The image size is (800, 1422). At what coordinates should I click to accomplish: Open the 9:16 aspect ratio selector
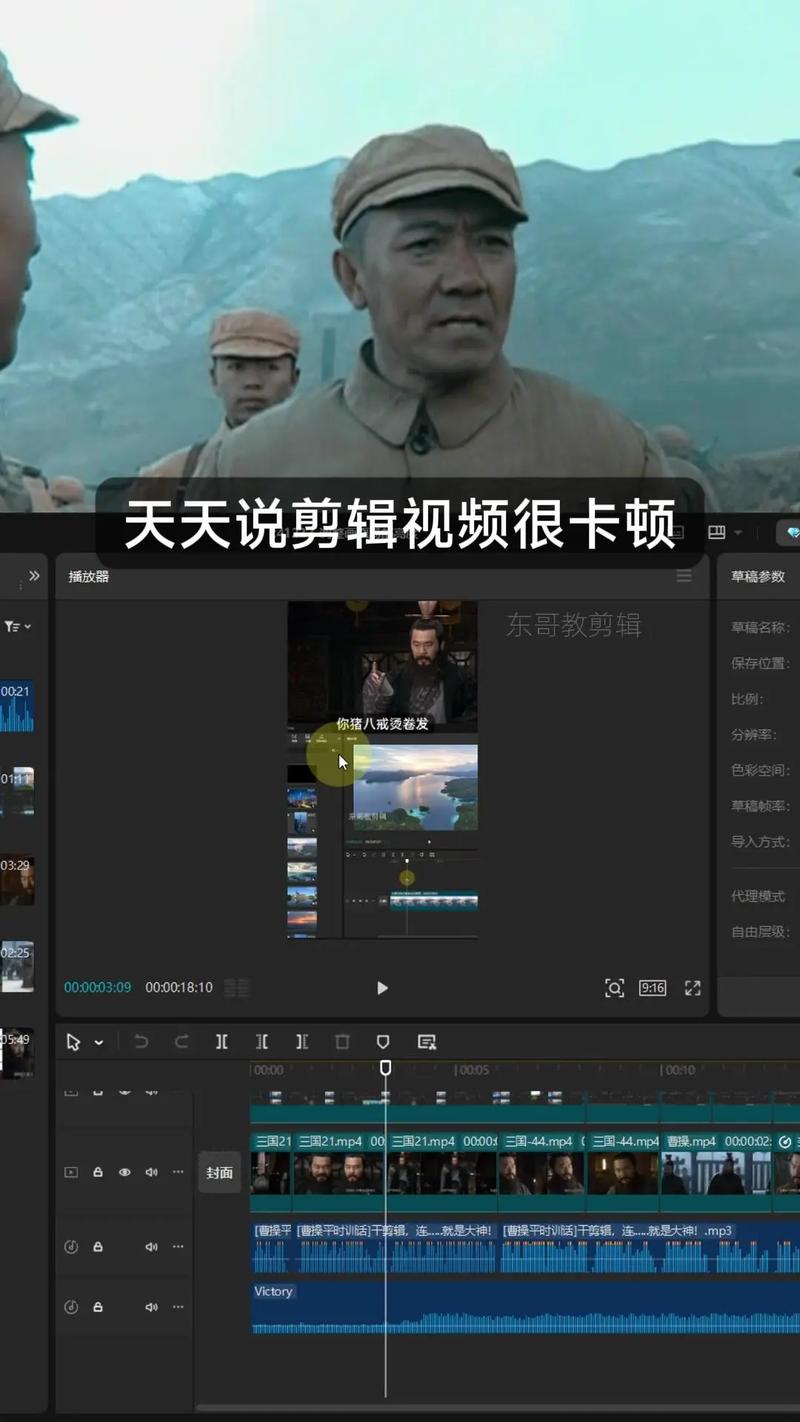click(x=653, y=988)
